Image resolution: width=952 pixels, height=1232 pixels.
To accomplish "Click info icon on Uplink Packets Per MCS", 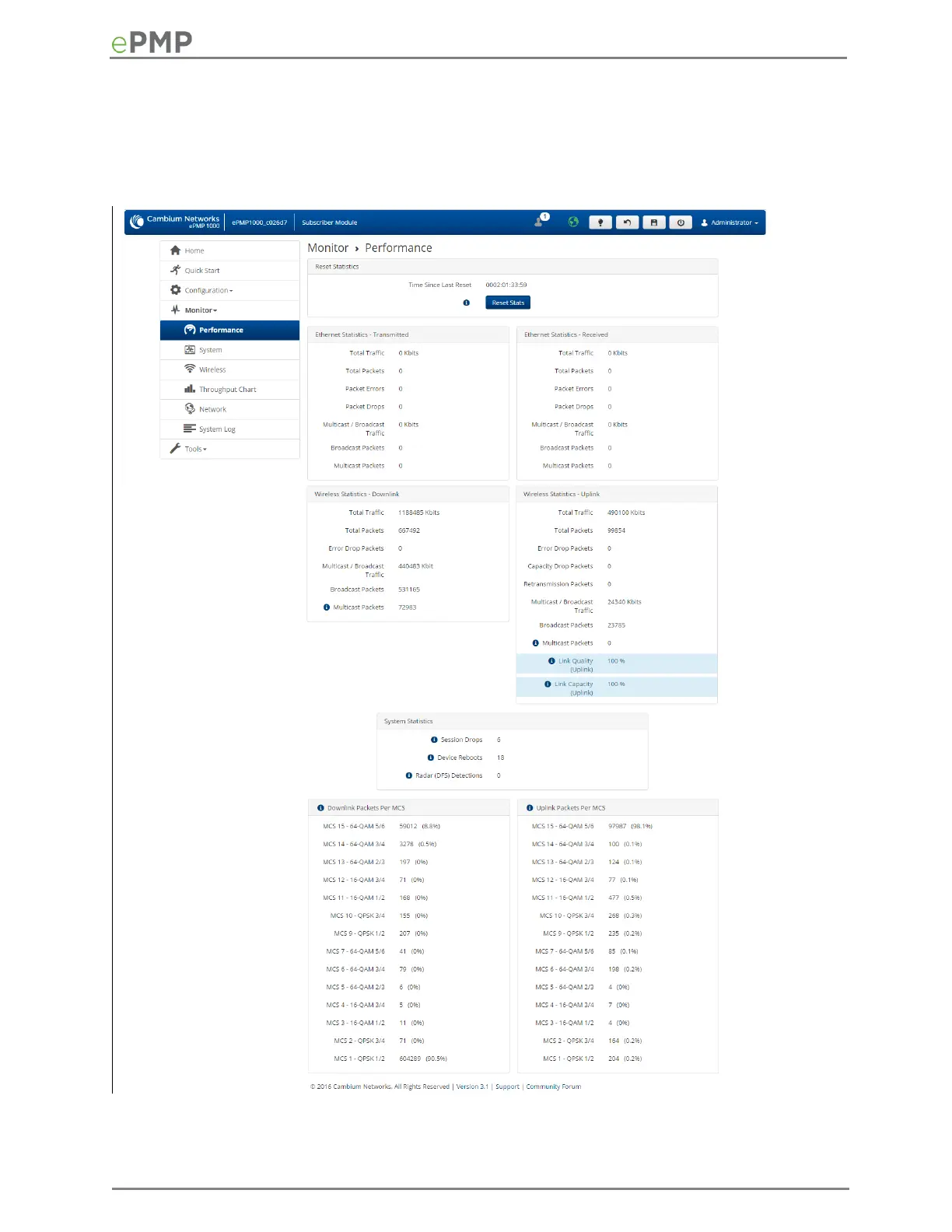I will [x=530, y=808].
